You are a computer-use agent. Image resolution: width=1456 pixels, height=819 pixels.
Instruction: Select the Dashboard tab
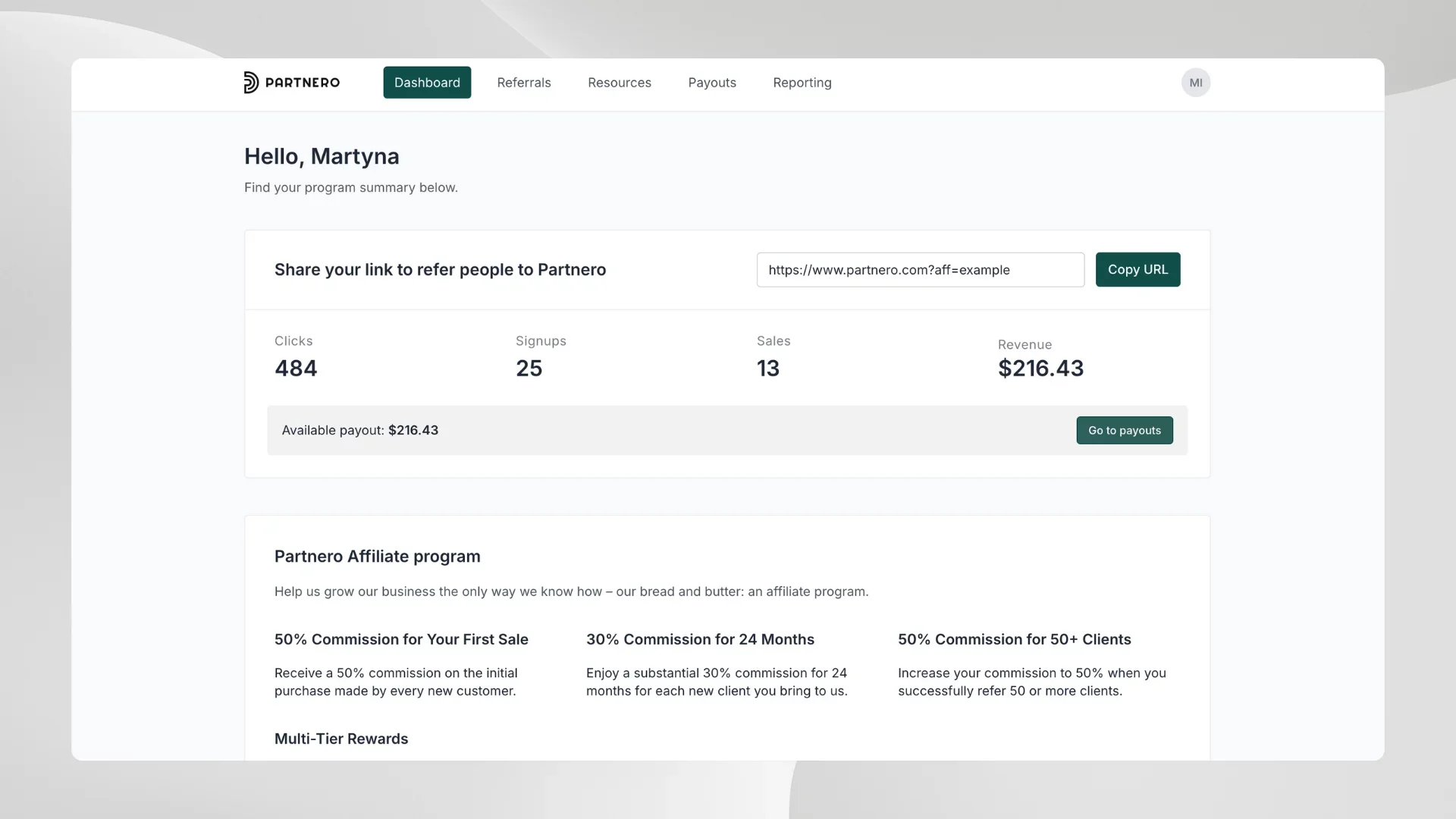[427, 83]
